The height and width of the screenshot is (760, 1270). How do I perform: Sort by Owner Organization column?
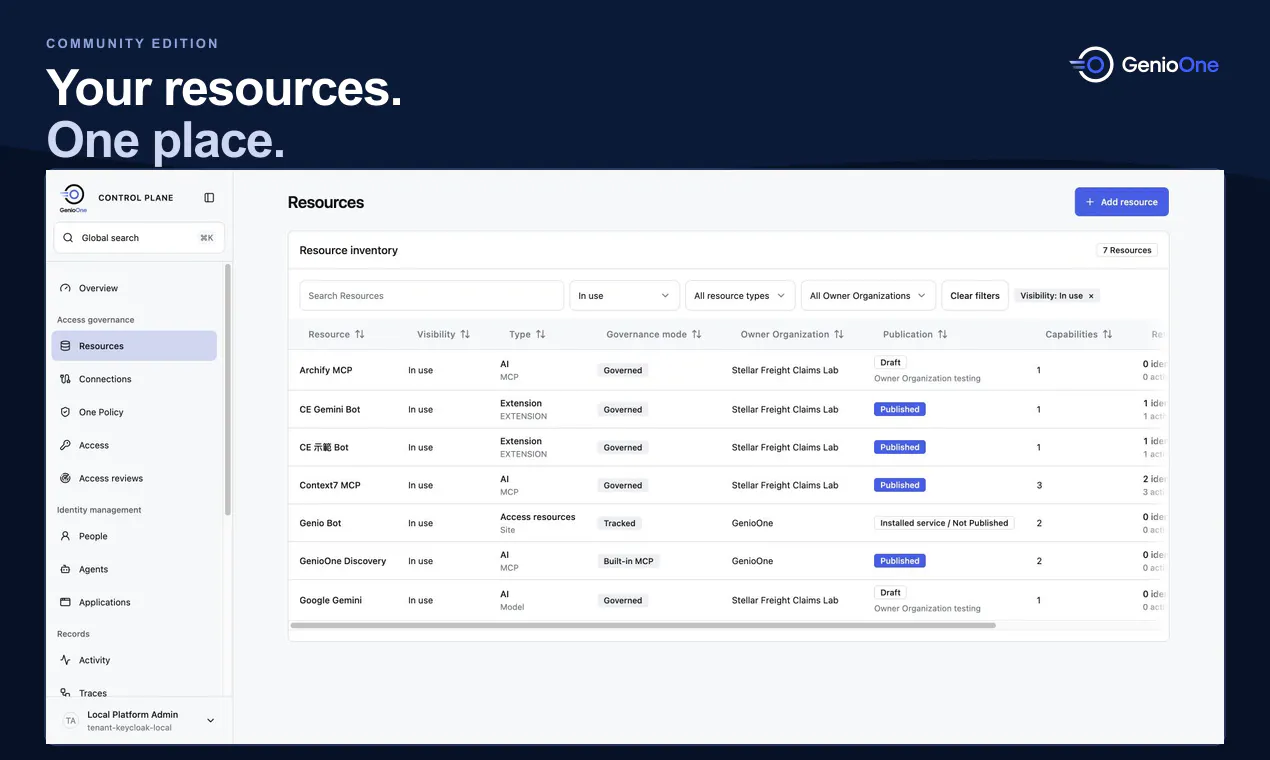(x=792, y=334)
